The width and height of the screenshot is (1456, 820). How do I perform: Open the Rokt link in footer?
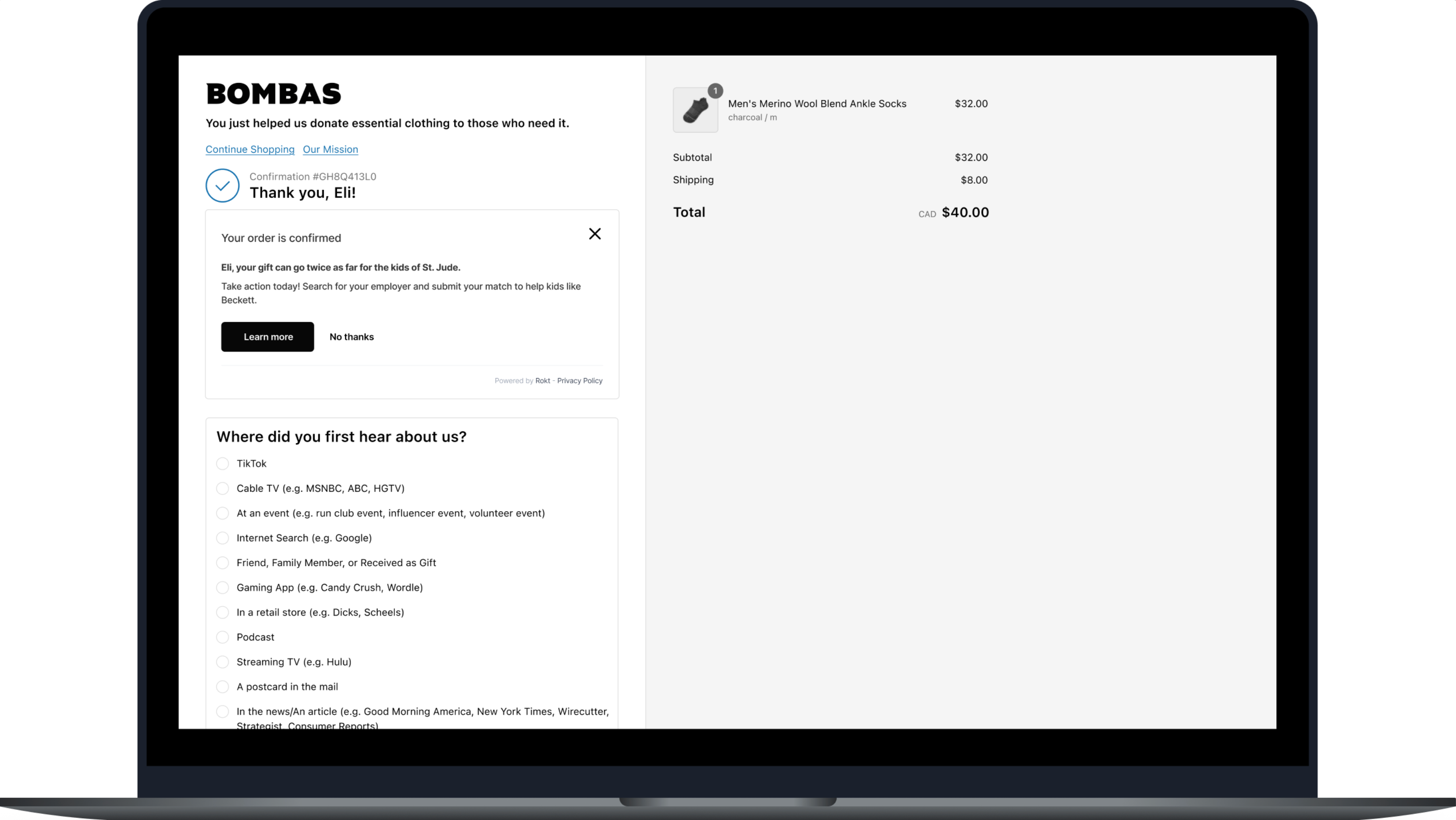(543, 381)
